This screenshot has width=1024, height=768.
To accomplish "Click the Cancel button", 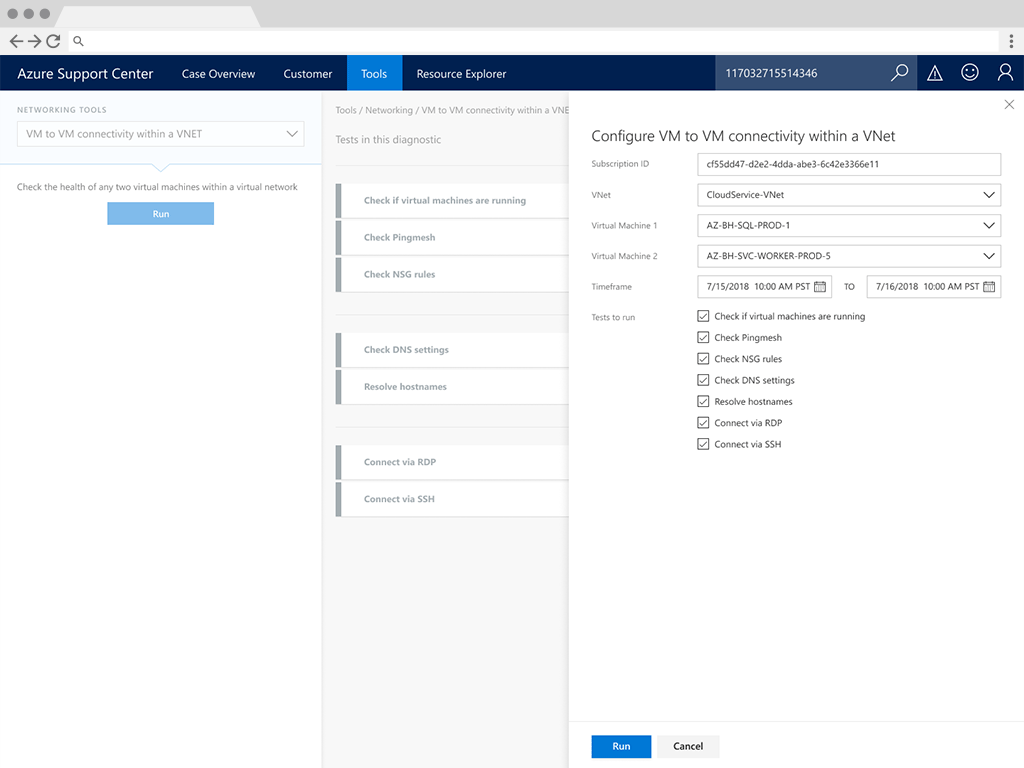I will [688, 746].
